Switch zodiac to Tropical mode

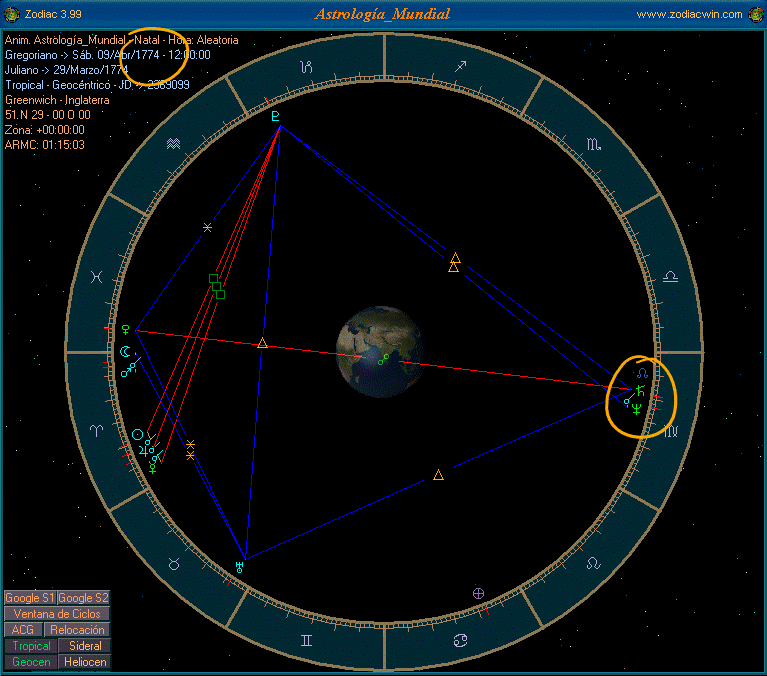30,646
